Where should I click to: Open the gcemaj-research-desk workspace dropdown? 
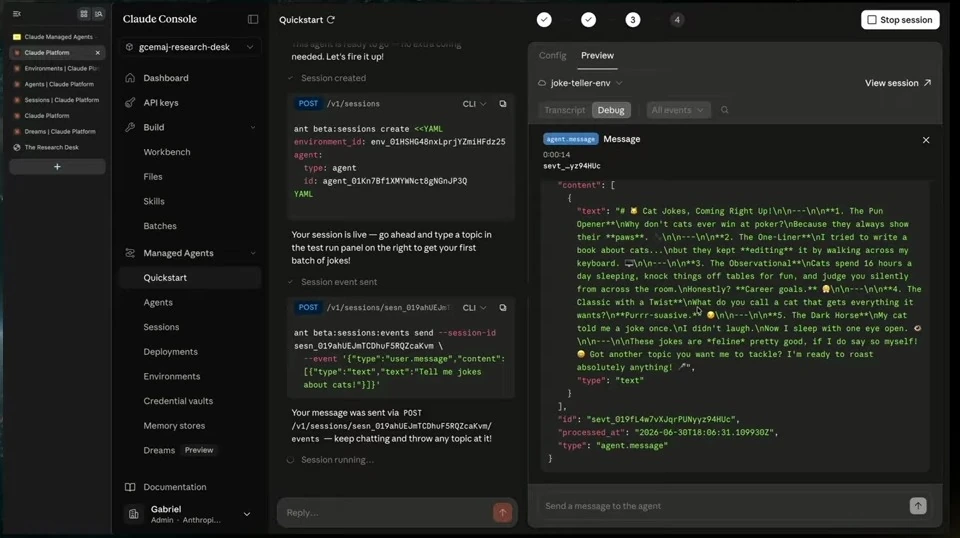click(190, 47)
